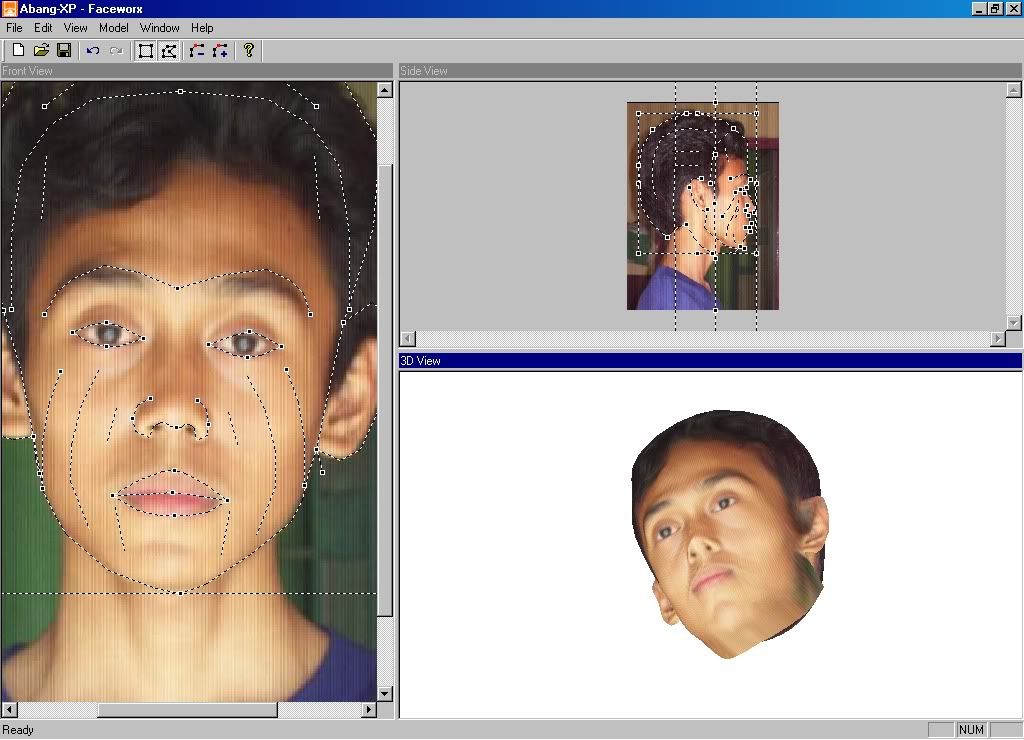Select the add point tool with plus
This screenshot has width=1024, height=740.
click(220, 50)
